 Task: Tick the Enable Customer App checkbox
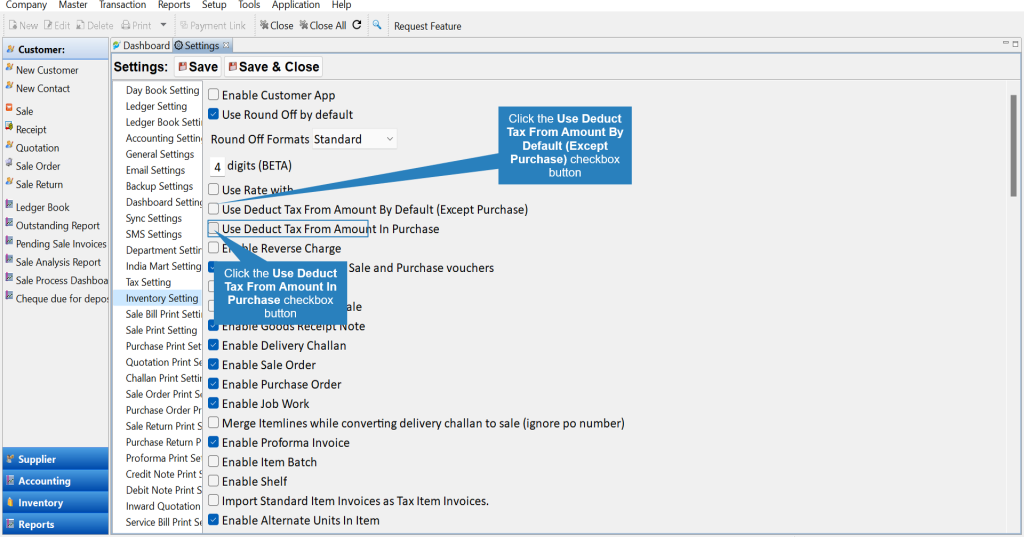tap(214, 95)
